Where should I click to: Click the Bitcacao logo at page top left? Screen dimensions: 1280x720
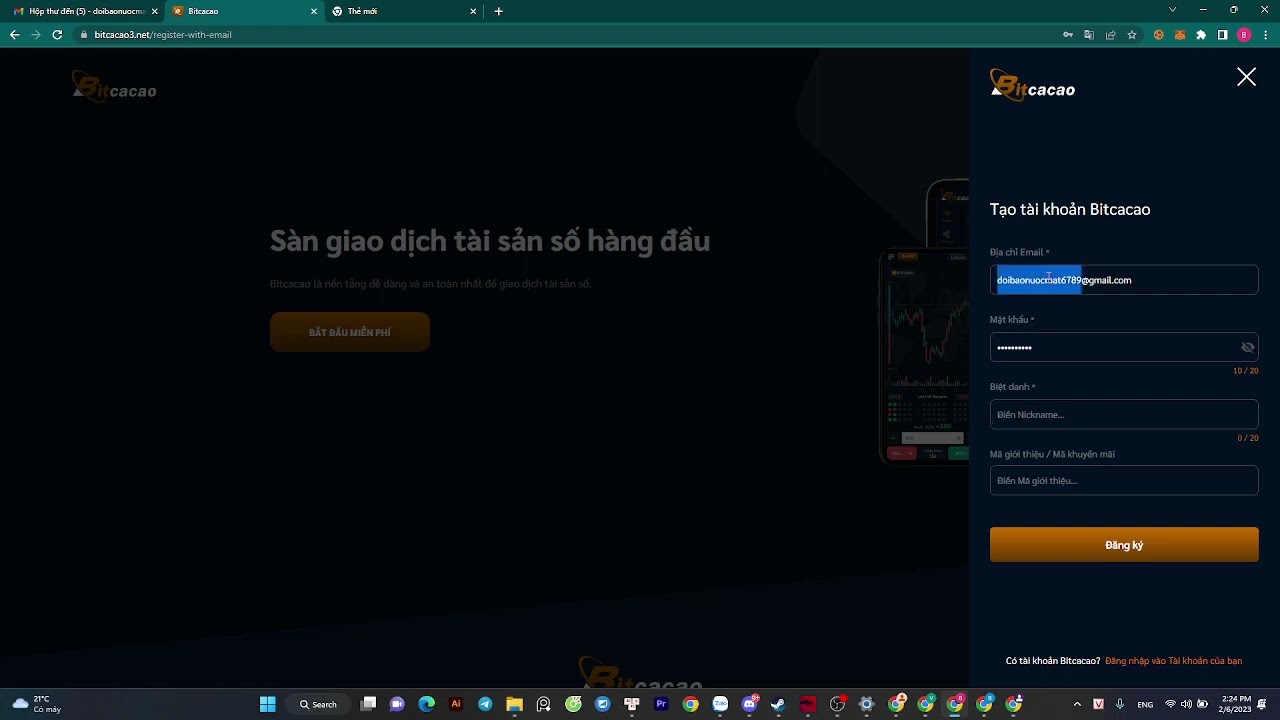pyautogui.click(x=114, y=87)
